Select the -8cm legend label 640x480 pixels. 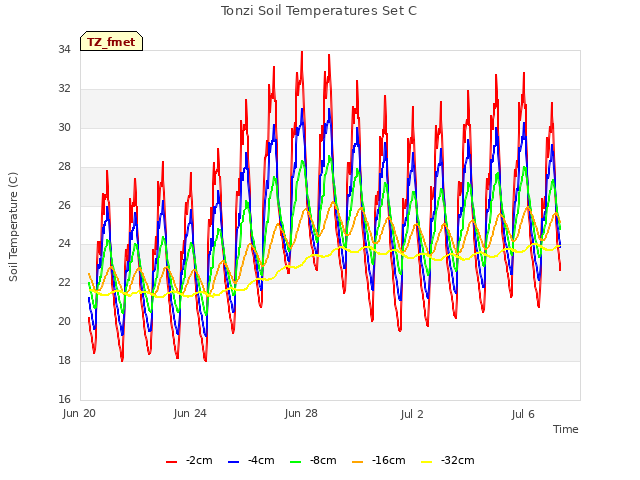[323, 460]
